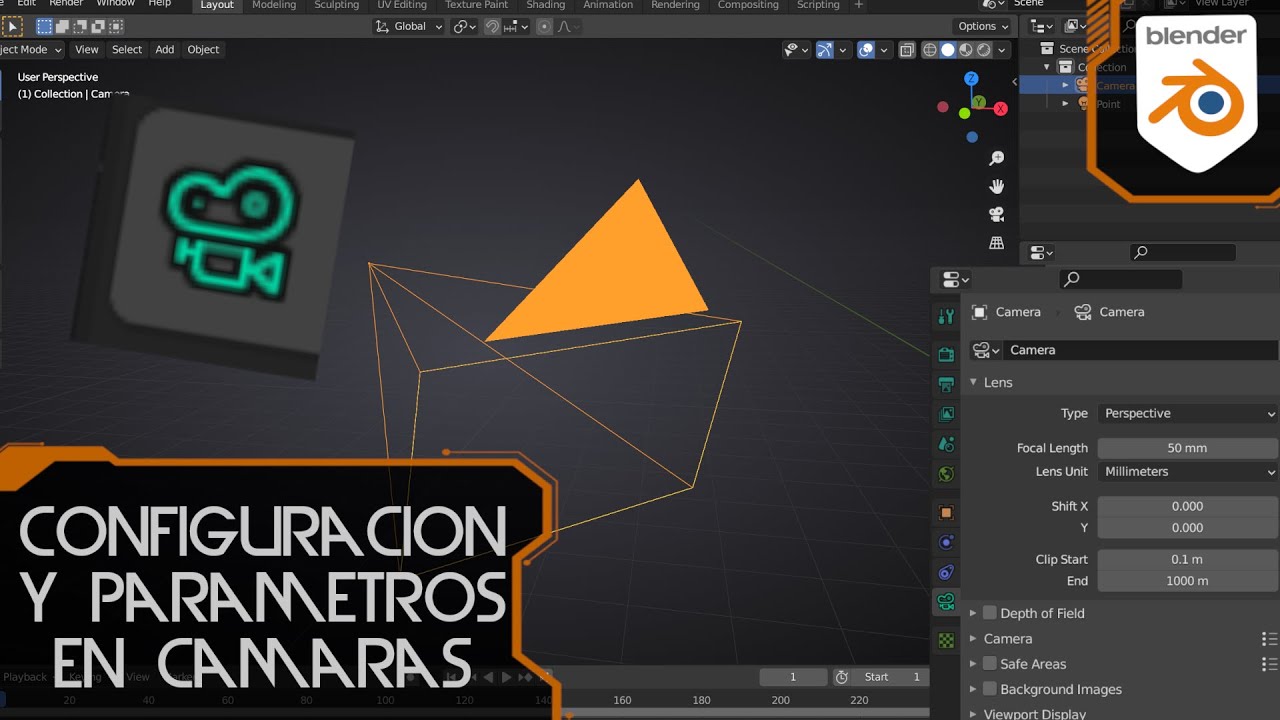Viewport: 1280px width, 720px height.
Task: Open camera data-block browse dropdown
Action: click(x=986, y=350)
